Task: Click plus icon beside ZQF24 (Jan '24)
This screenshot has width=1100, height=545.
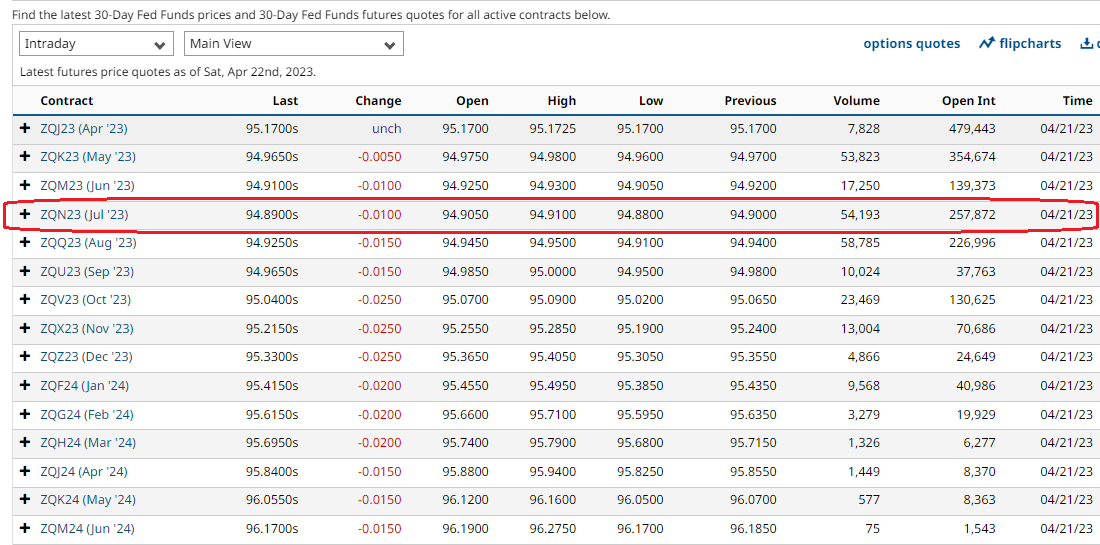Action: tap(25, 386)
